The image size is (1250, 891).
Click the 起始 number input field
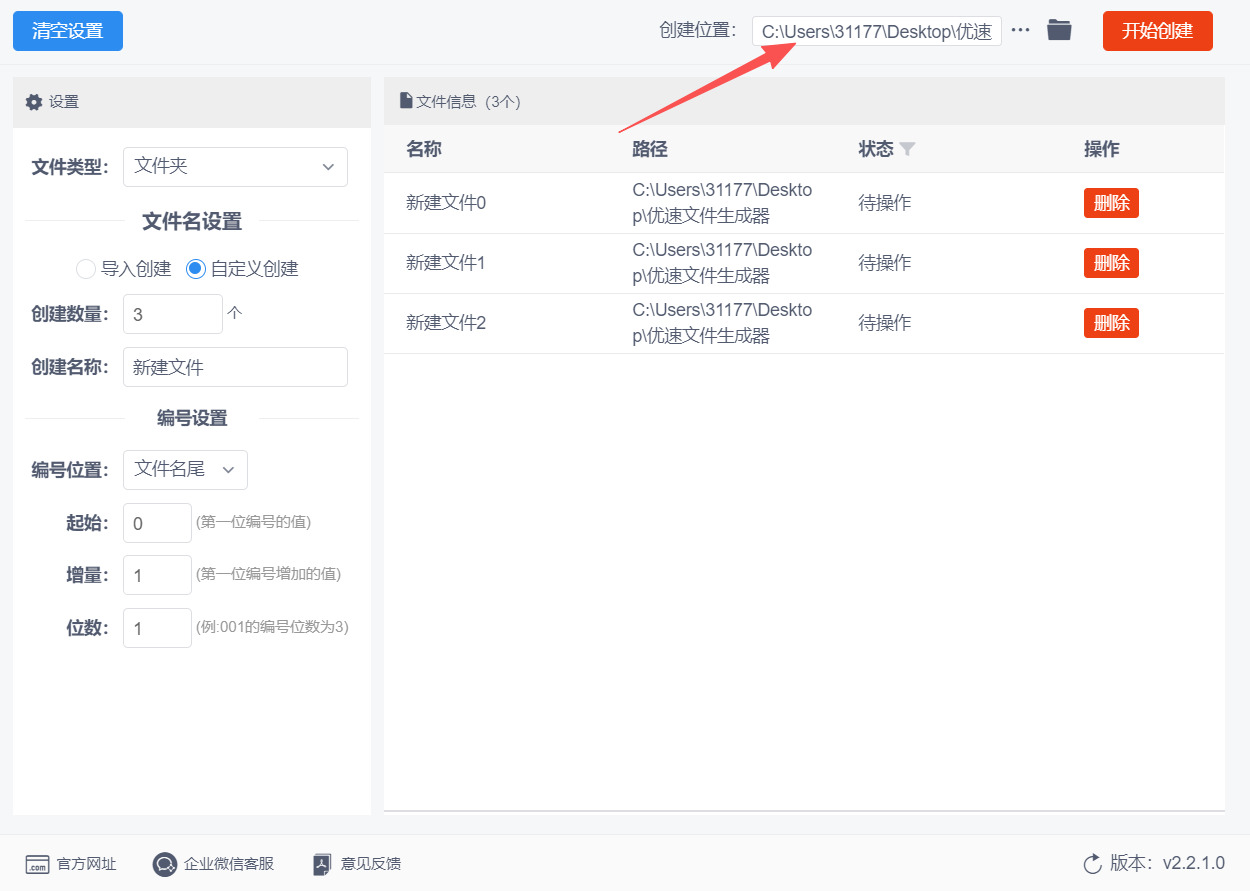pos(157,523)
